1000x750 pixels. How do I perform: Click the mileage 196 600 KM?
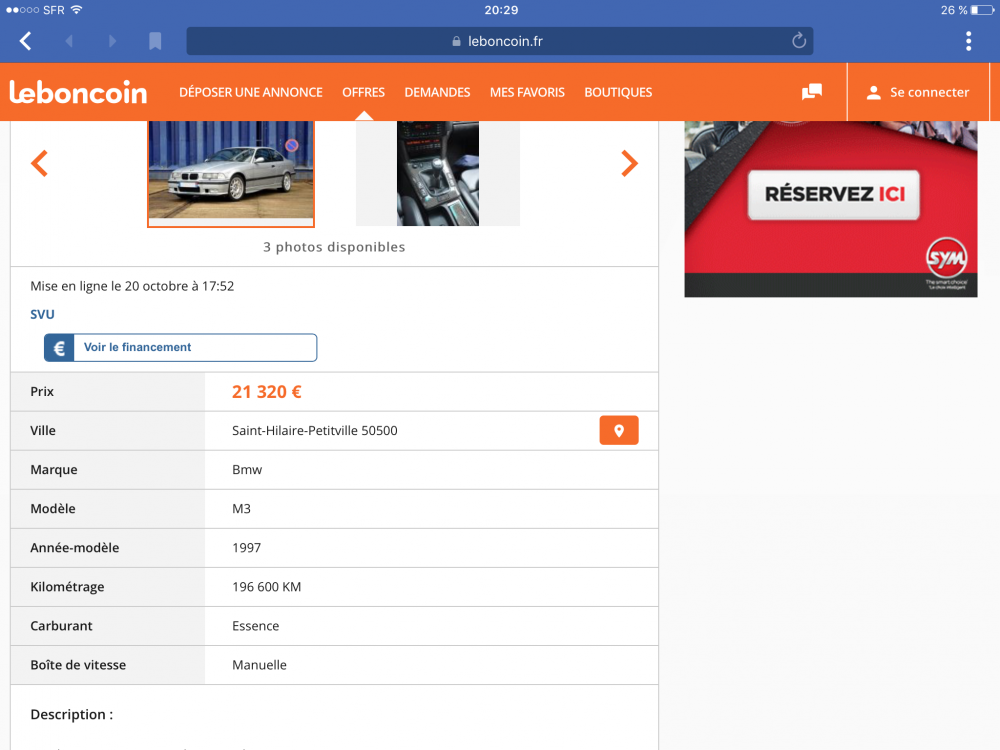coord(267,587)
